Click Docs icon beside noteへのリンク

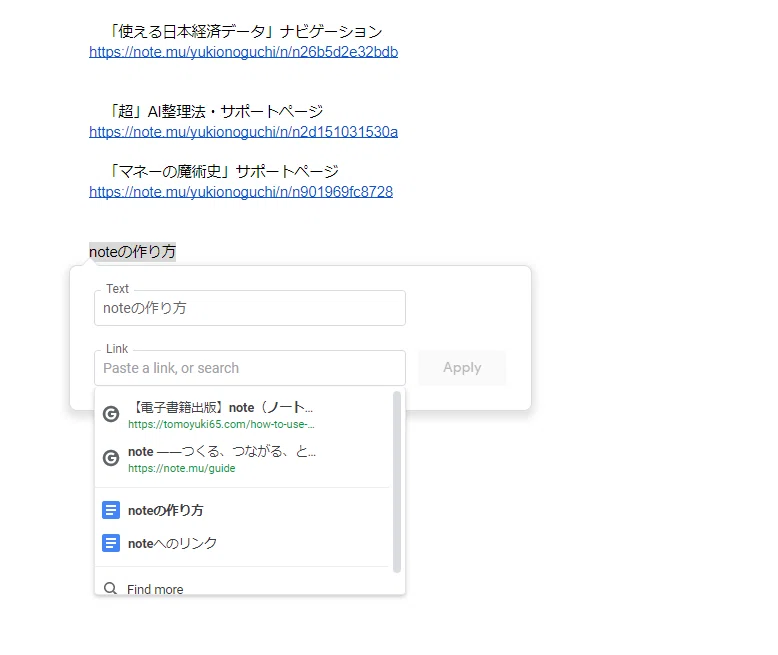pos(111,543)
